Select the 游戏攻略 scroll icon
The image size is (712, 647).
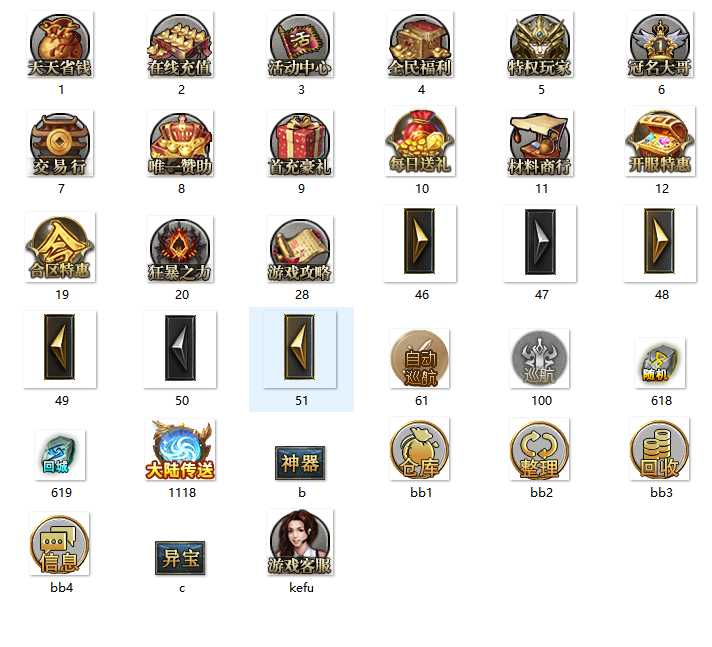[300, 249]
